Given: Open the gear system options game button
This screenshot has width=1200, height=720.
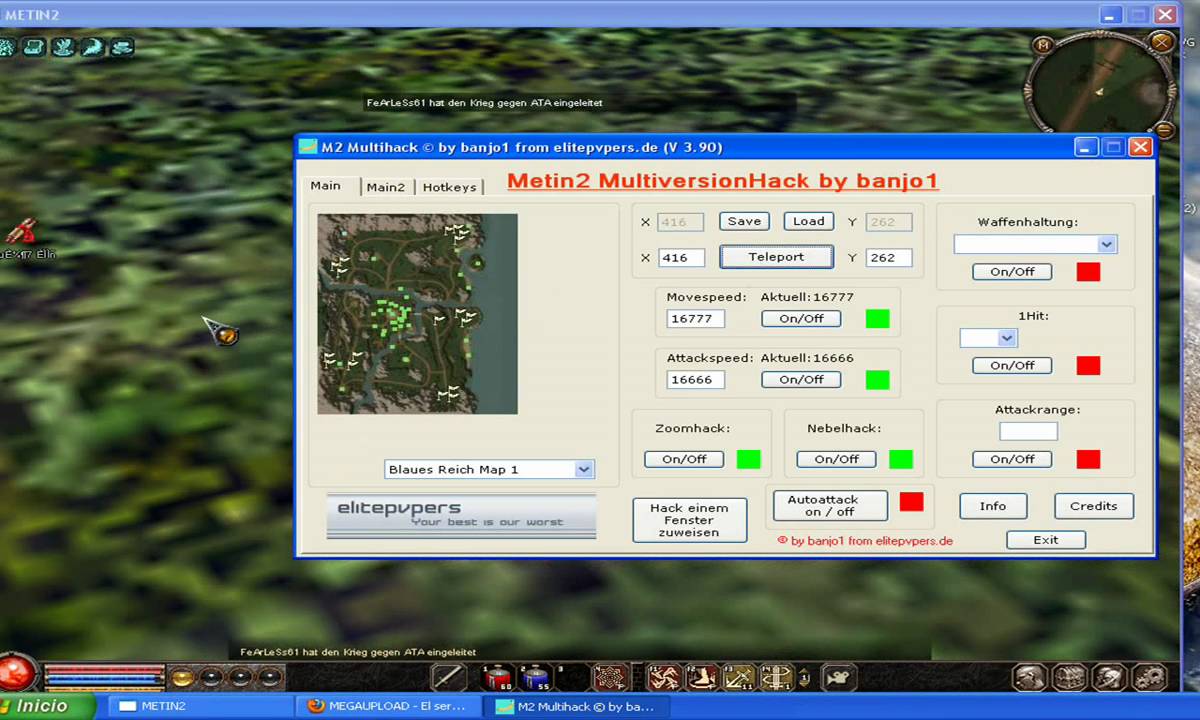Looking at the screenshot, I should 1148,677.
